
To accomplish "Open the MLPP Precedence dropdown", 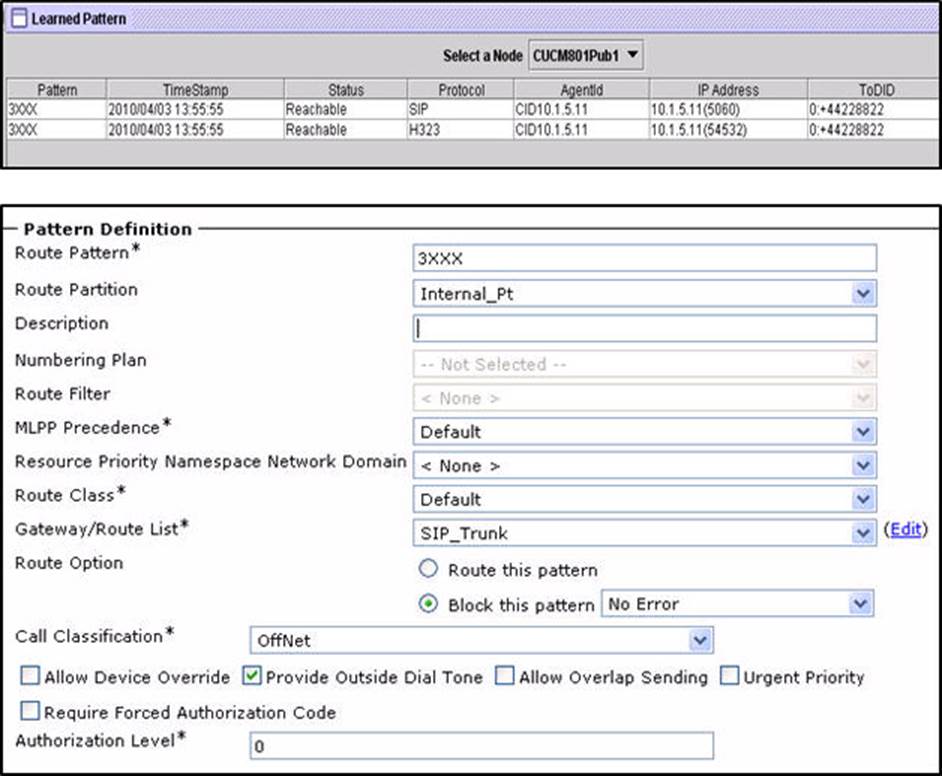I will click(644, 432).
